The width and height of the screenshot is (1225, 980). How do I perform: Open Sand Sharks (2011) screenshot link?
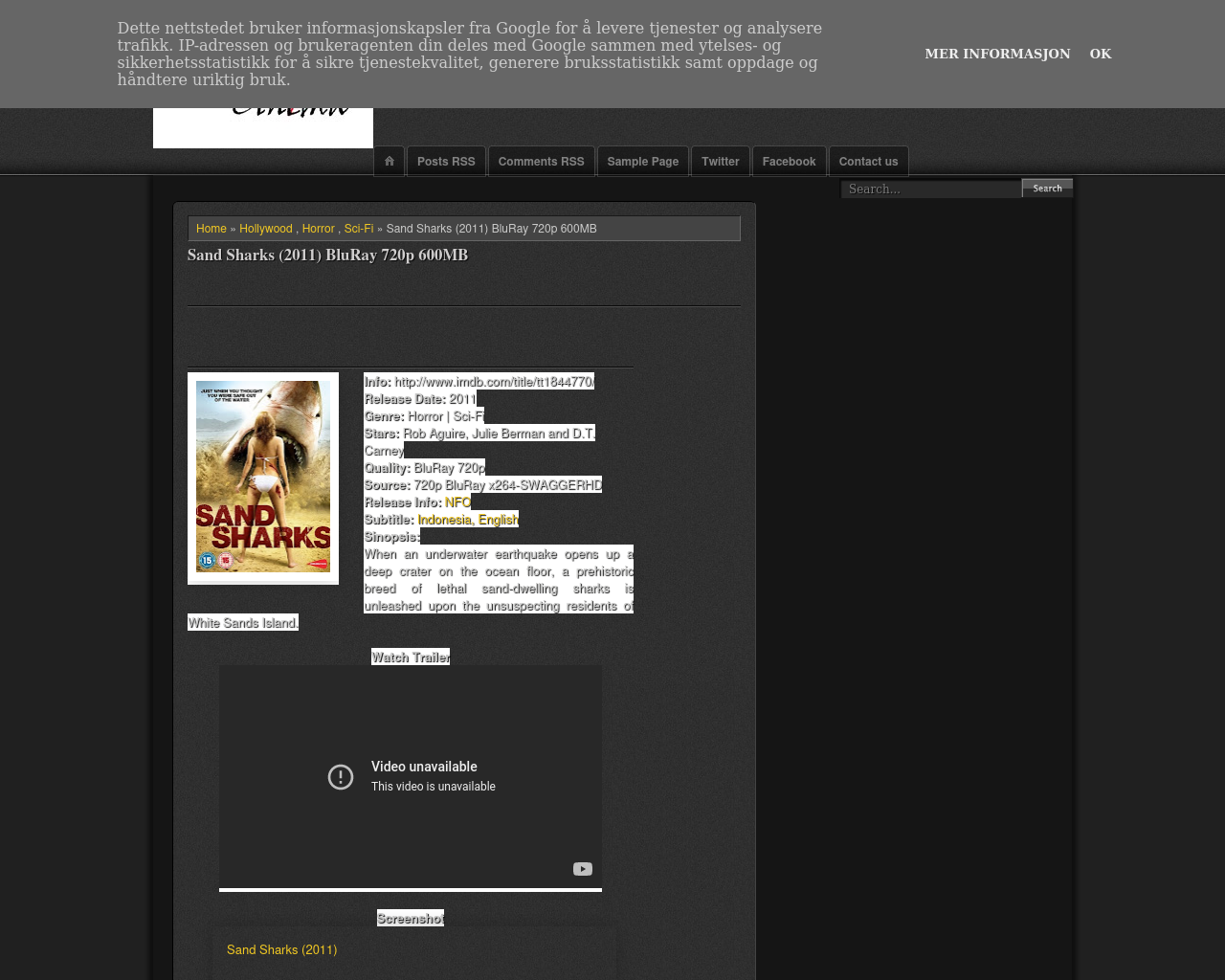point(281,950)
